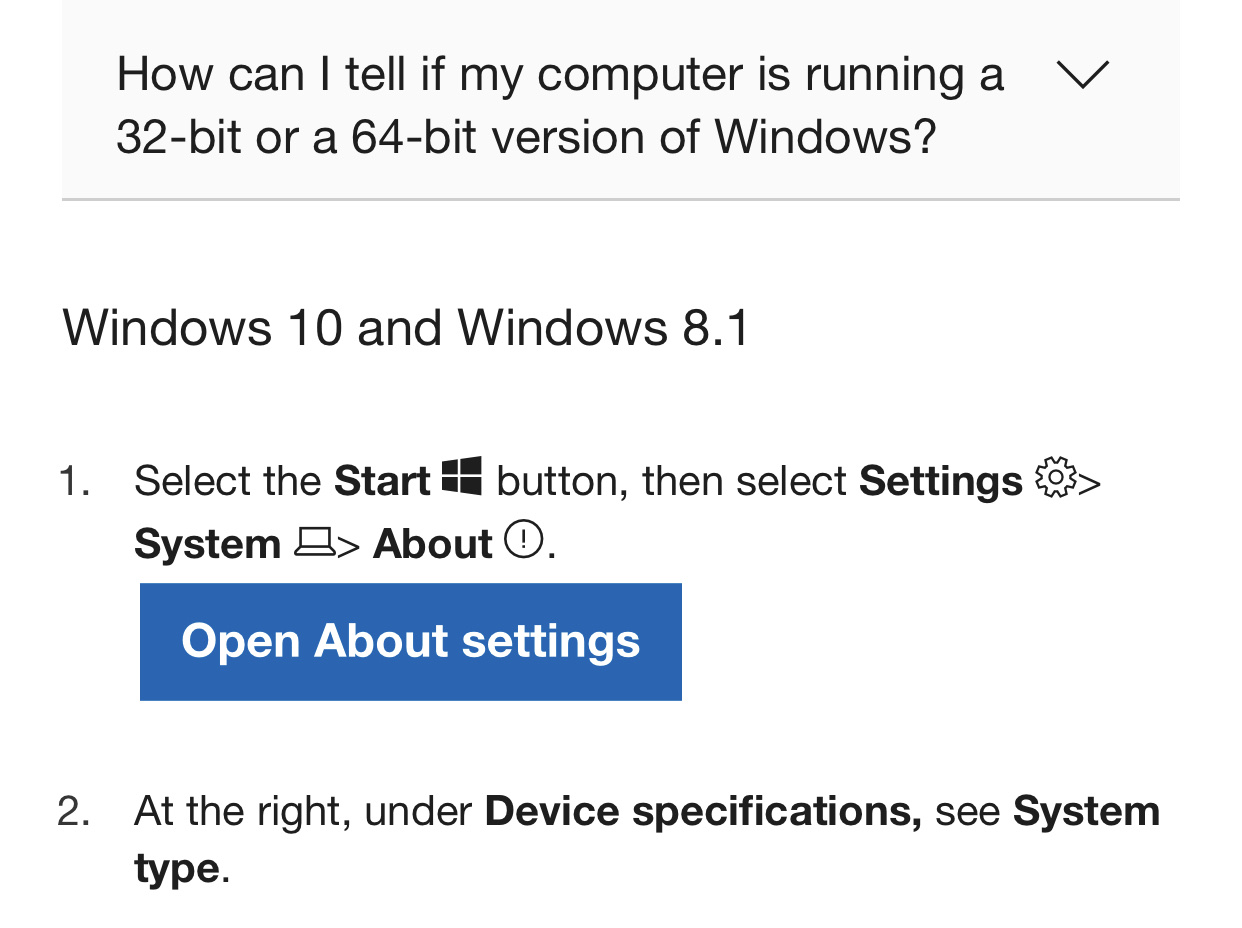Click the Open About settings button
Screen dimensions: 1242x928
(x=410, y=641)
